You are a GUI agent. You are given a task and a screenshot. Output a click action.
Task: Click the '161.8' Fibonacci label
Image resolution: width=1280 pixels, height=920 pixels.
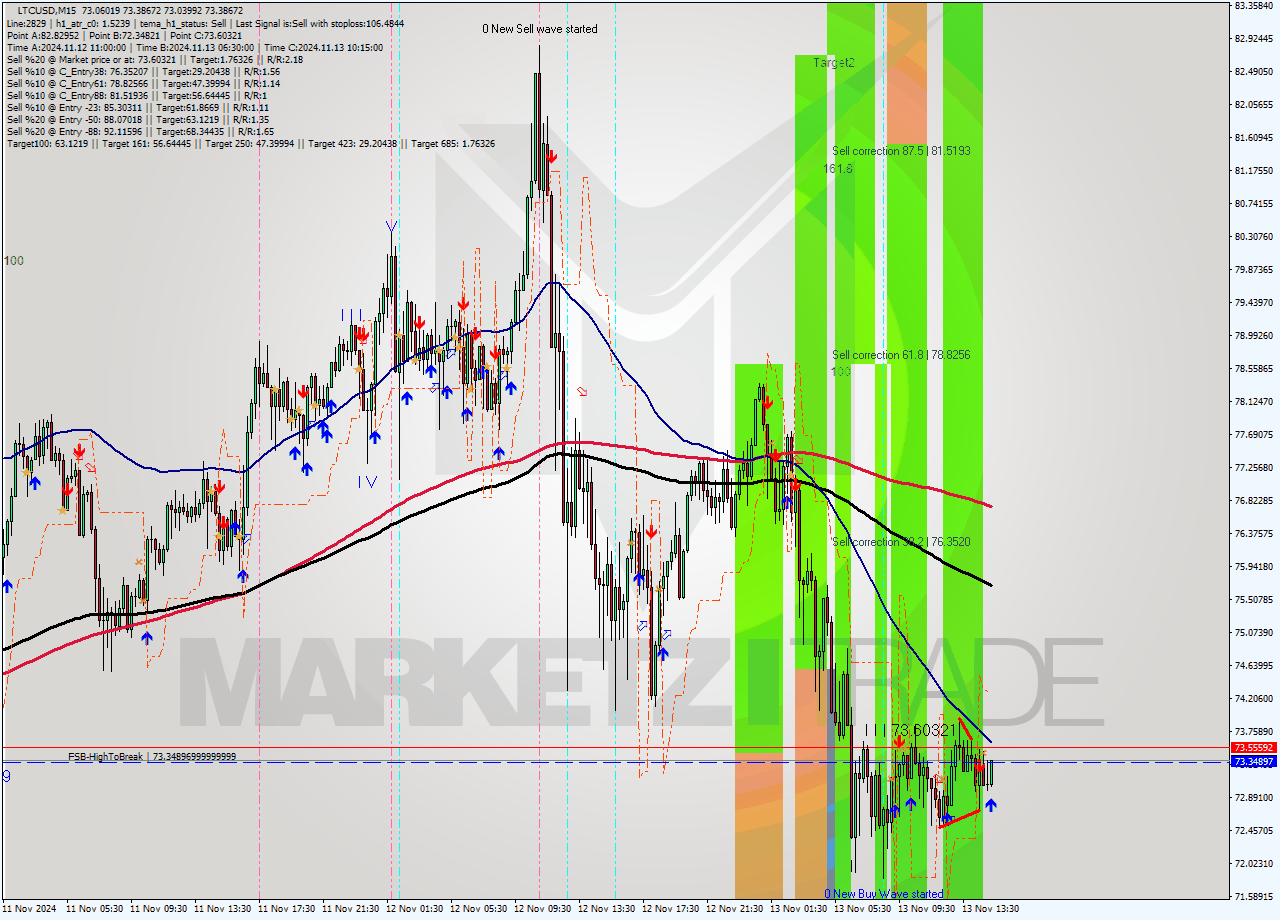(838, 169)
